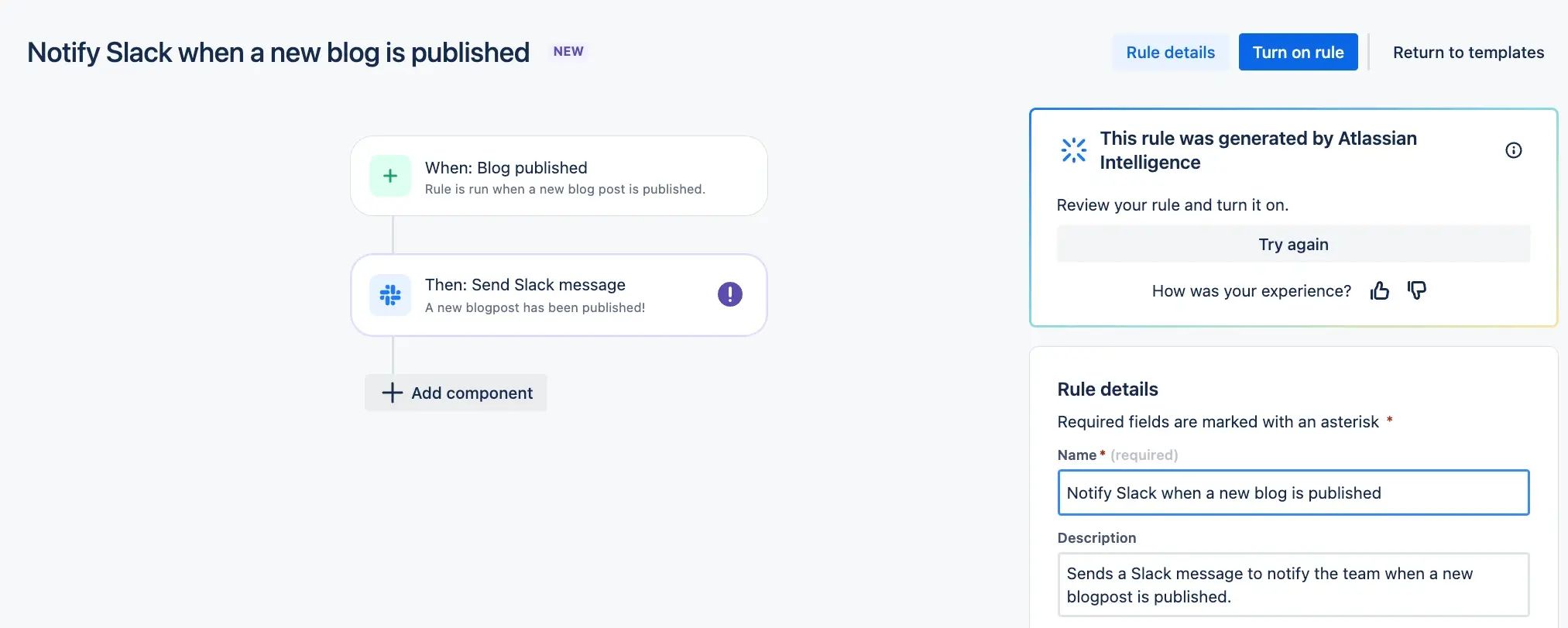Click the Slack icon on the action step
1568x628 pixels.
(x=390, y=294)
